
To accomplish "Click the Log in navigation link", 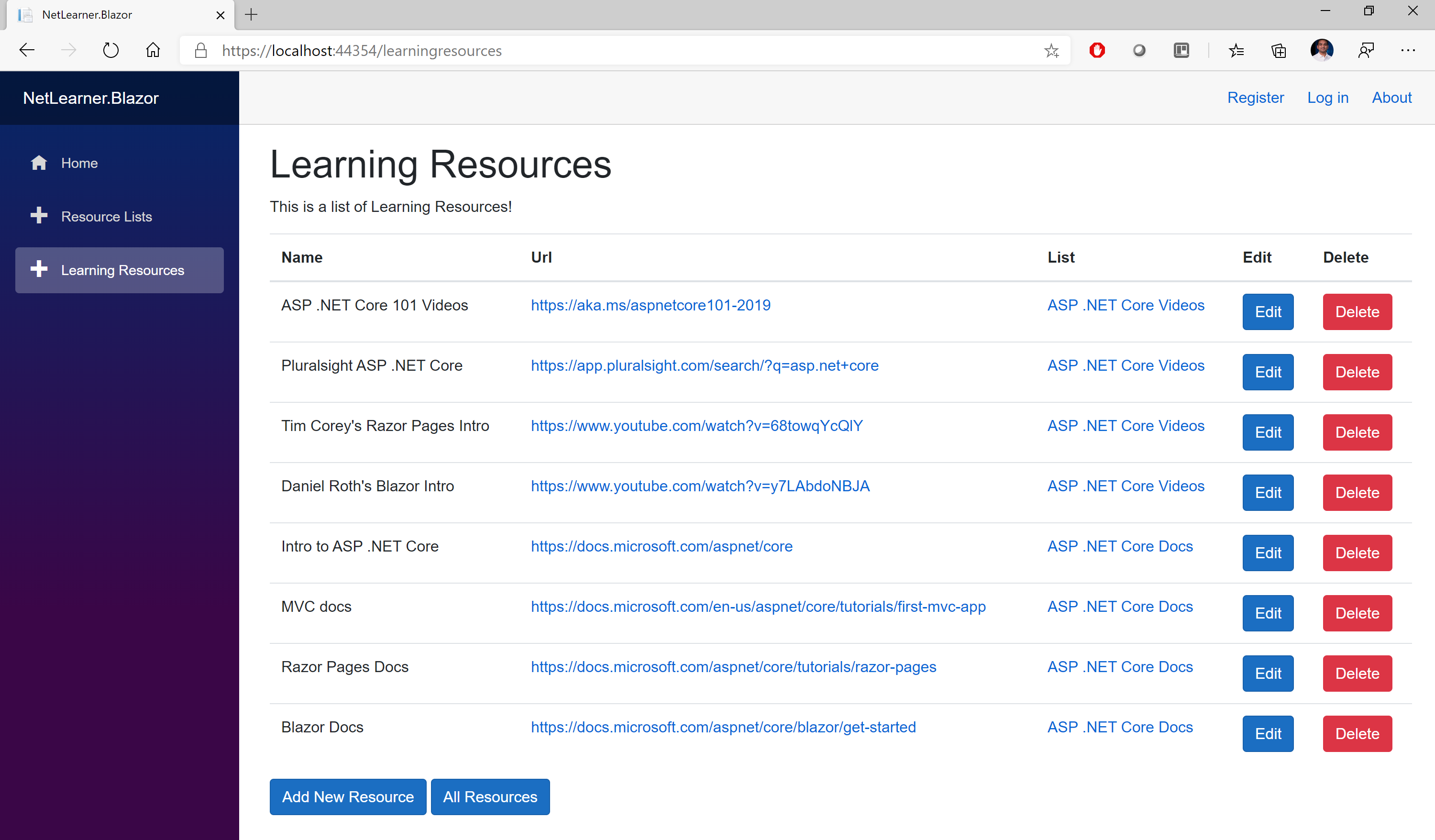I will tap(1328, 97).
